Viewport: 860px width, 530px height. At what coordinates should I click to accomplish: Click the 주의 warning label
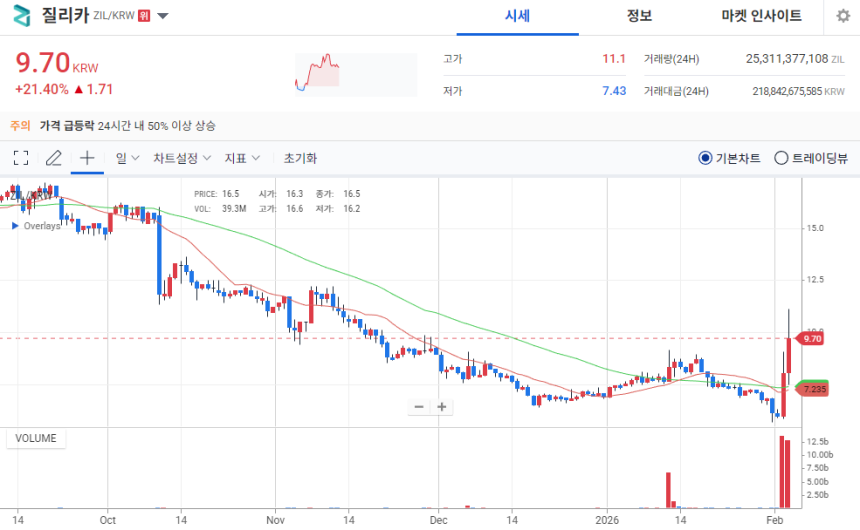(20, 126)
